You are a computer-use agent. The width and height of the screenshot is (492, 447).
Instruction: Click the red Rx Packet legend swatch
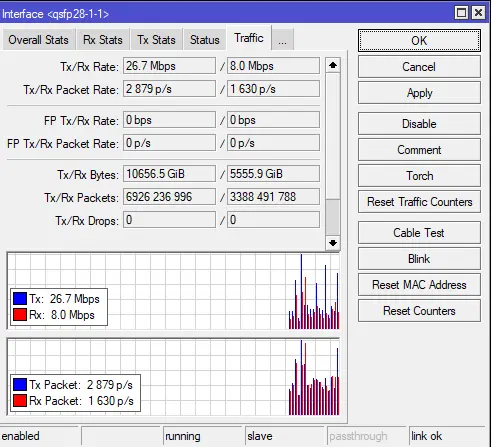20,400
